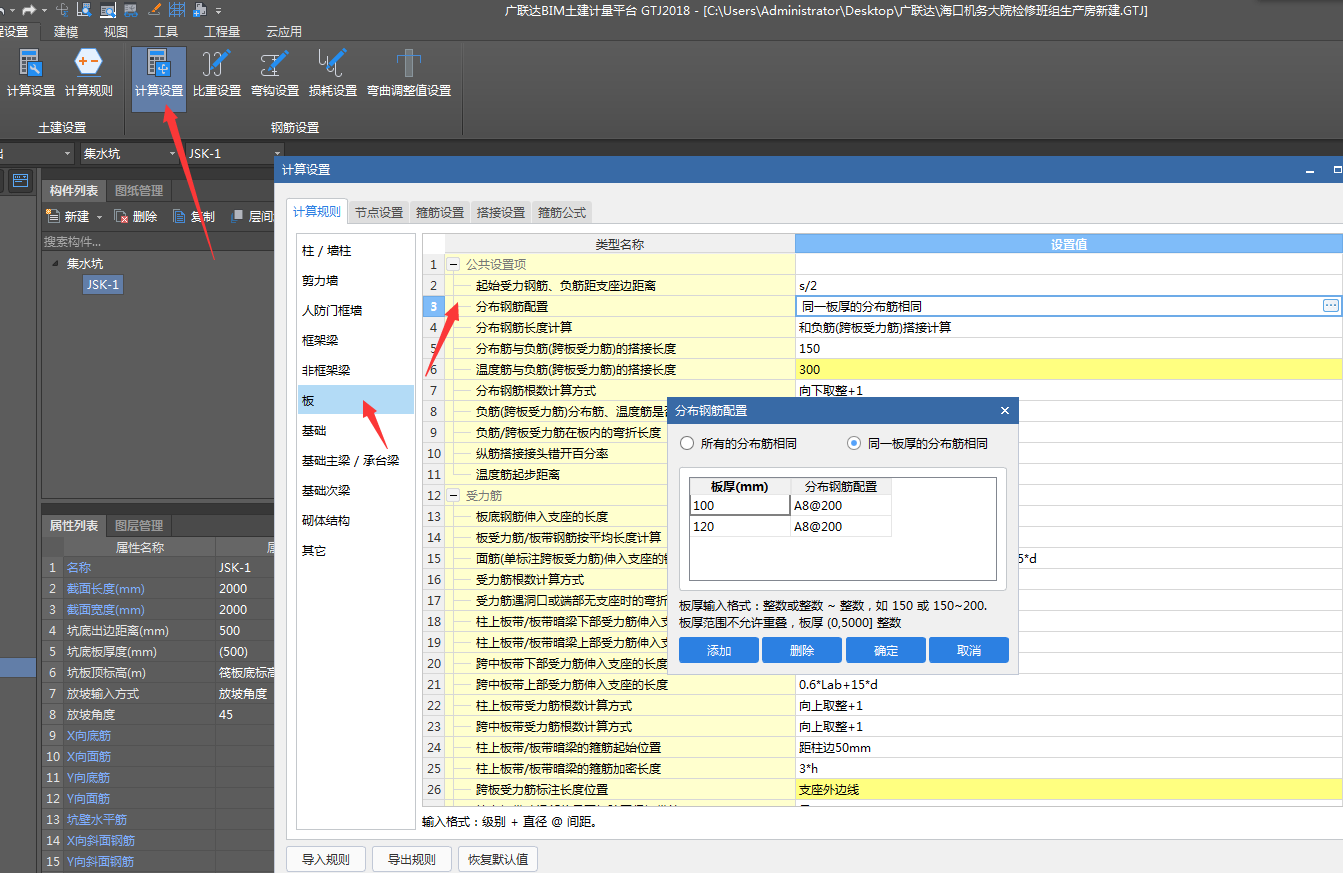The height and width of the screenshot is (873, 1343).
Task: Click 删除 button in 分布钢筋配置 dialog
Action: 802,650
